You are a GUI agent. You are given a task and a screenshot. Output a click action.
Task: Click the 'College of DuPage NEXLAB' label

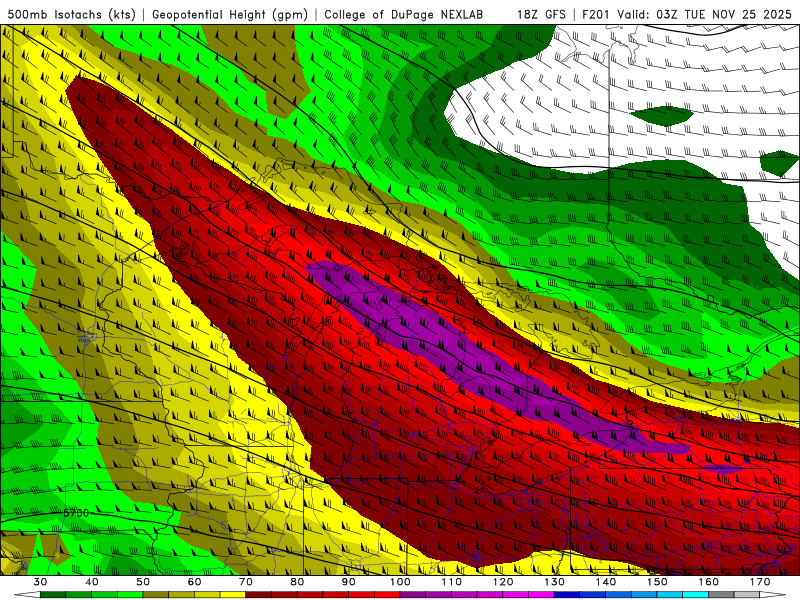coord(404,14)
